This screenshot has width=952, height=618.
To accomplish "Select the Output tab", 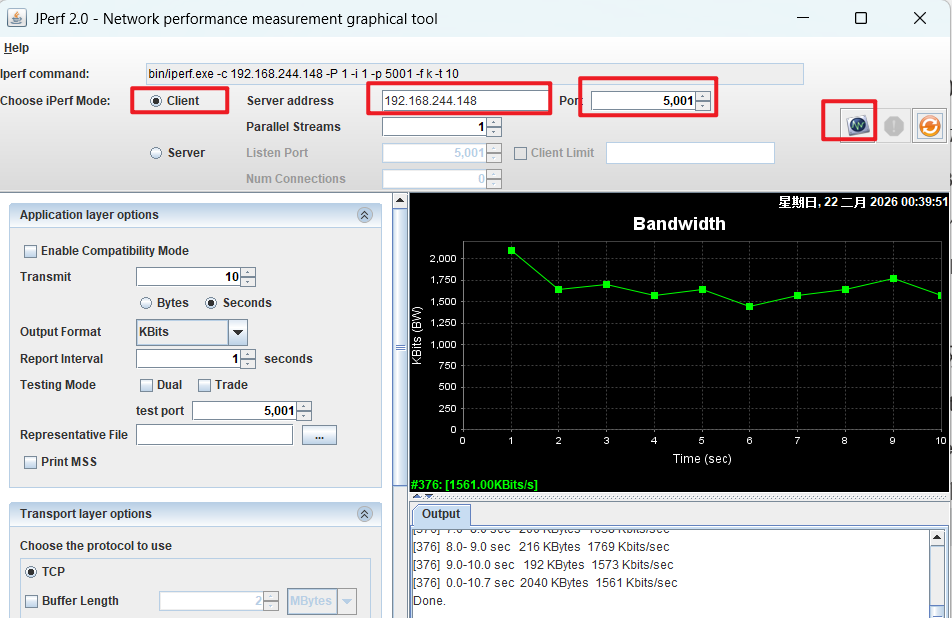I will [x=441, y=514].
